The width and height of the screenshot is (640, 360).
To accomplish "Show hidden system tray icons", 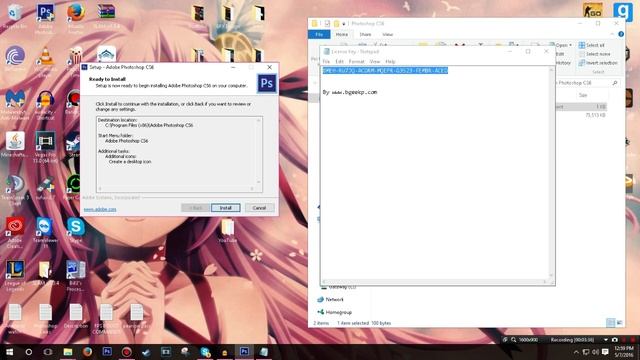I will (x=576, y=352).
